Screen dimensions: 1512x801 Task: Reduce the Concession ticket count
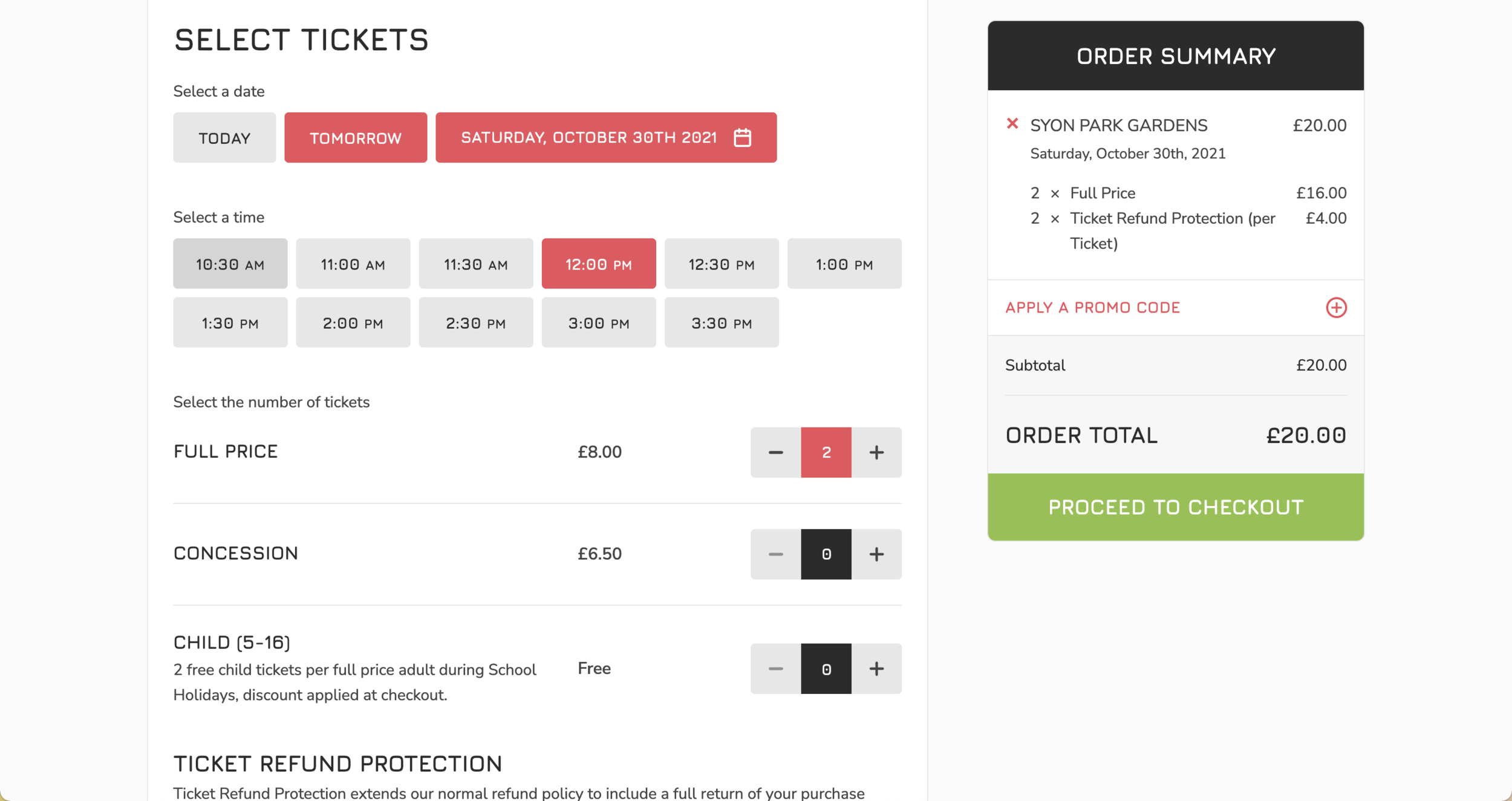(775, 554)
